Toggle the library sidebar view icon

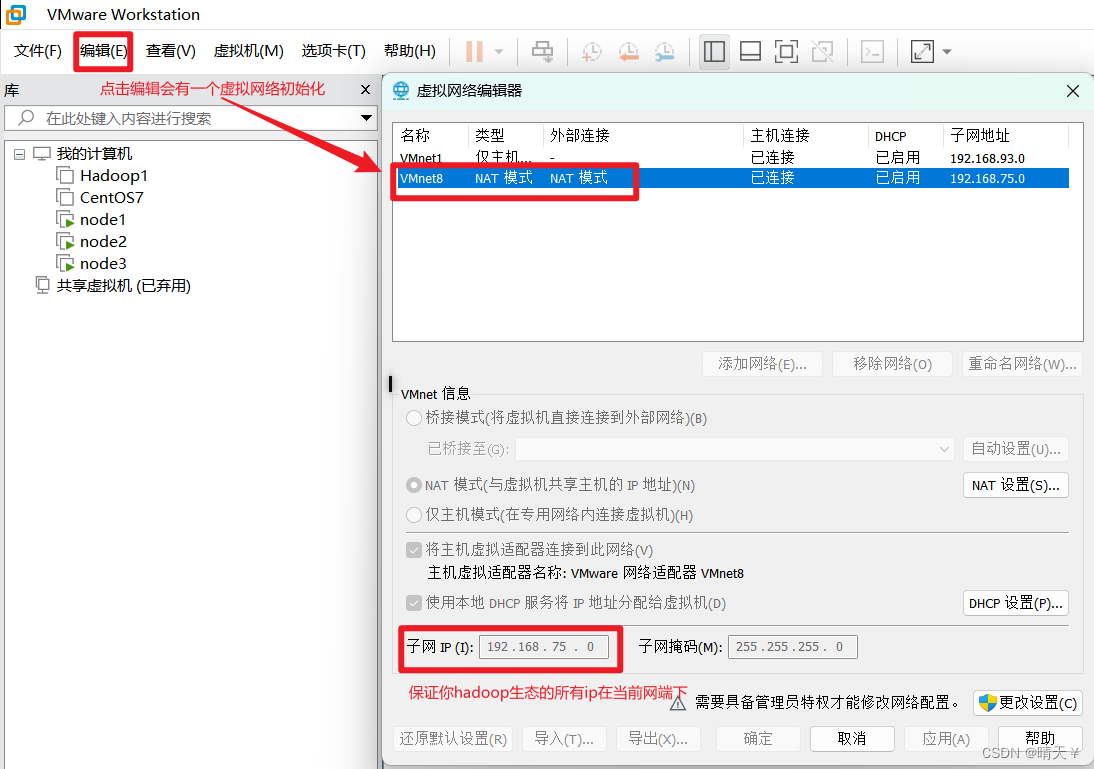[x=714, y=51]
